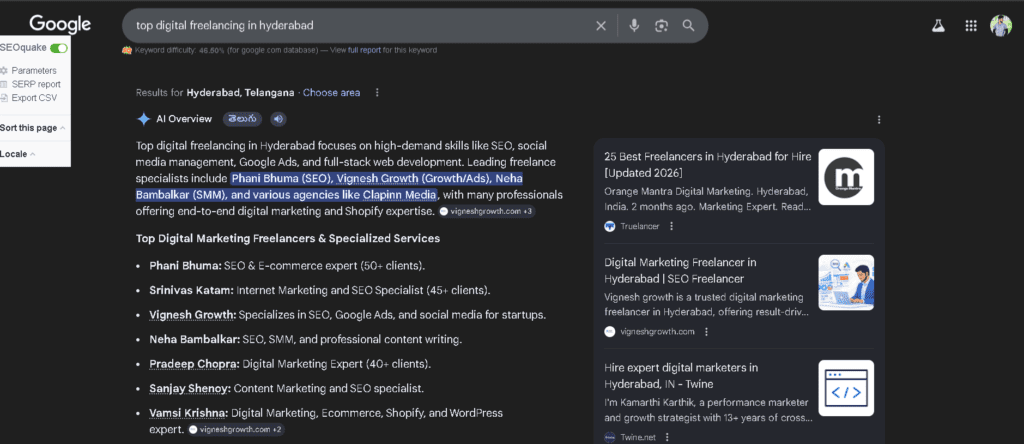This screenshot has width=1024, height=444.
Task: Open the full report link for keyword
Action: (364, 50)
